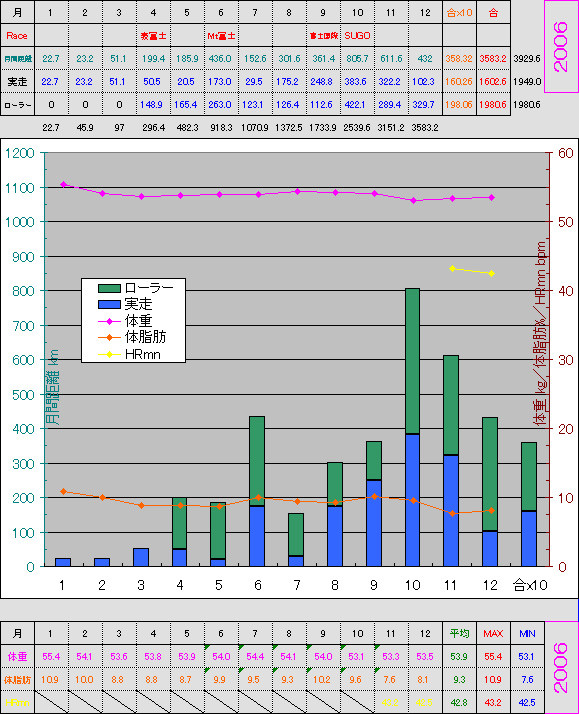The width and height of the screenshot is (579, 714).
Task: Click the vertical 2006 label at top right
Action: point(561,46)
